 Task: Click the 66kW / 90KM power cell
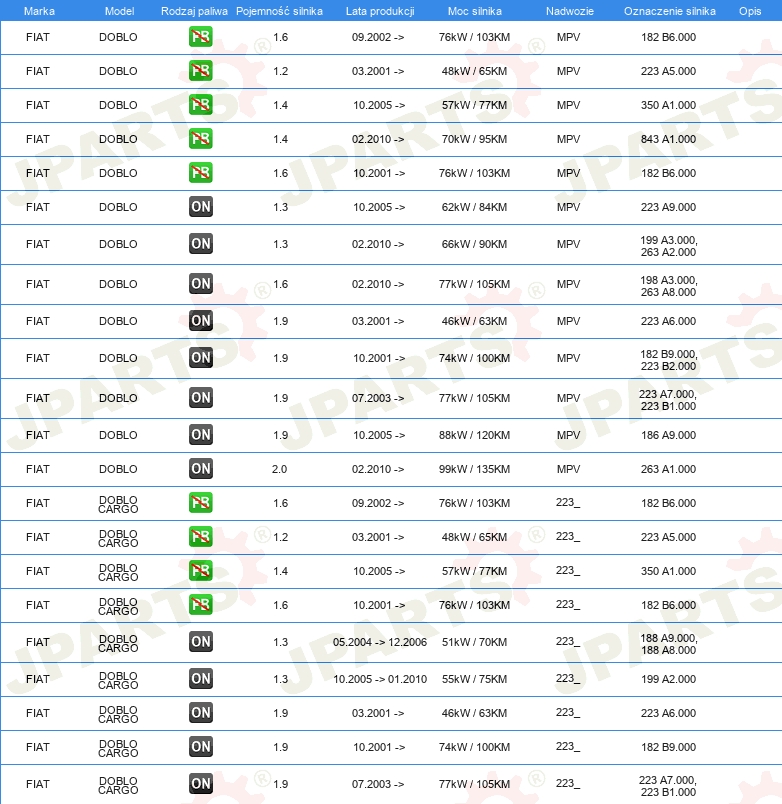pos(474,244)
